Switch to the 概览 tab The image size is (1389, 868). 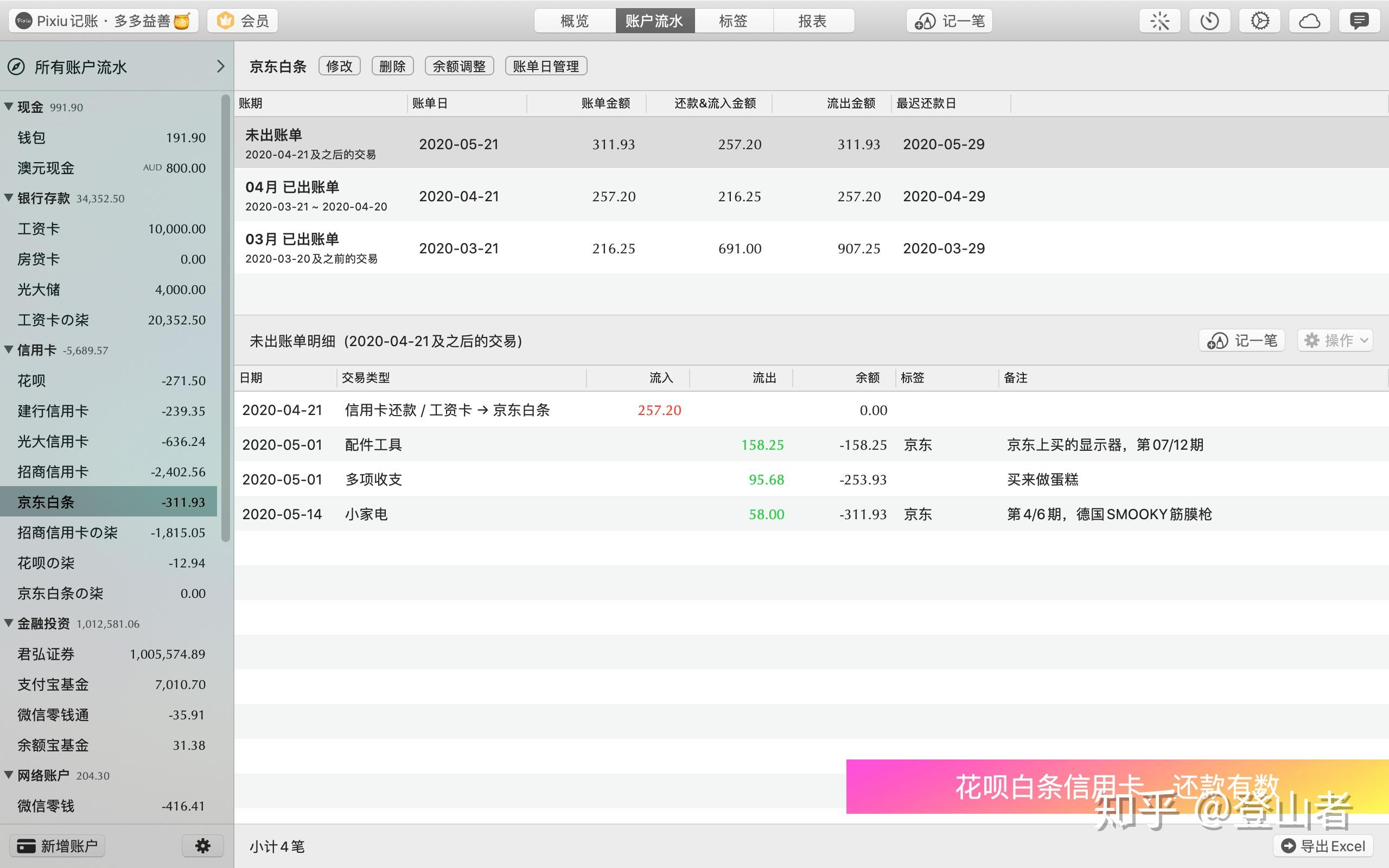[575, 21]
